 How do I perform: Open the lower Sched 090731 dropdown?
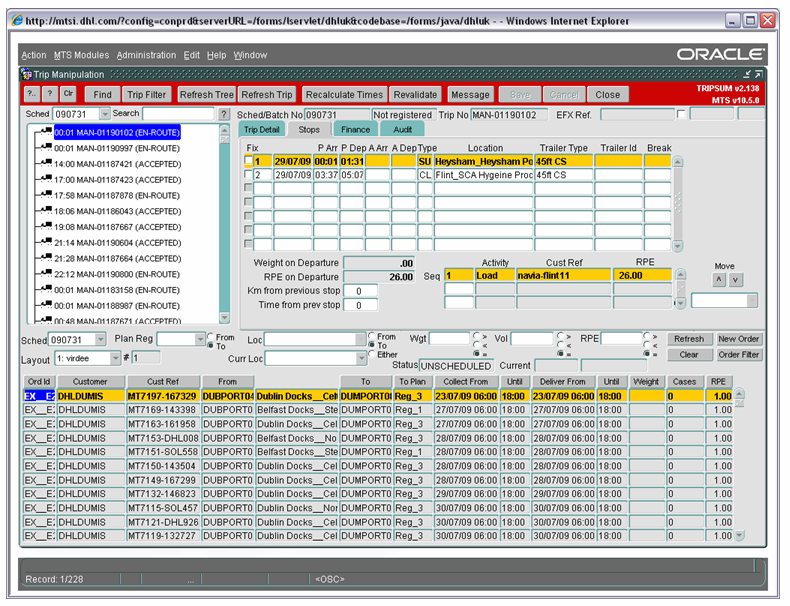[x=100, y=340]
